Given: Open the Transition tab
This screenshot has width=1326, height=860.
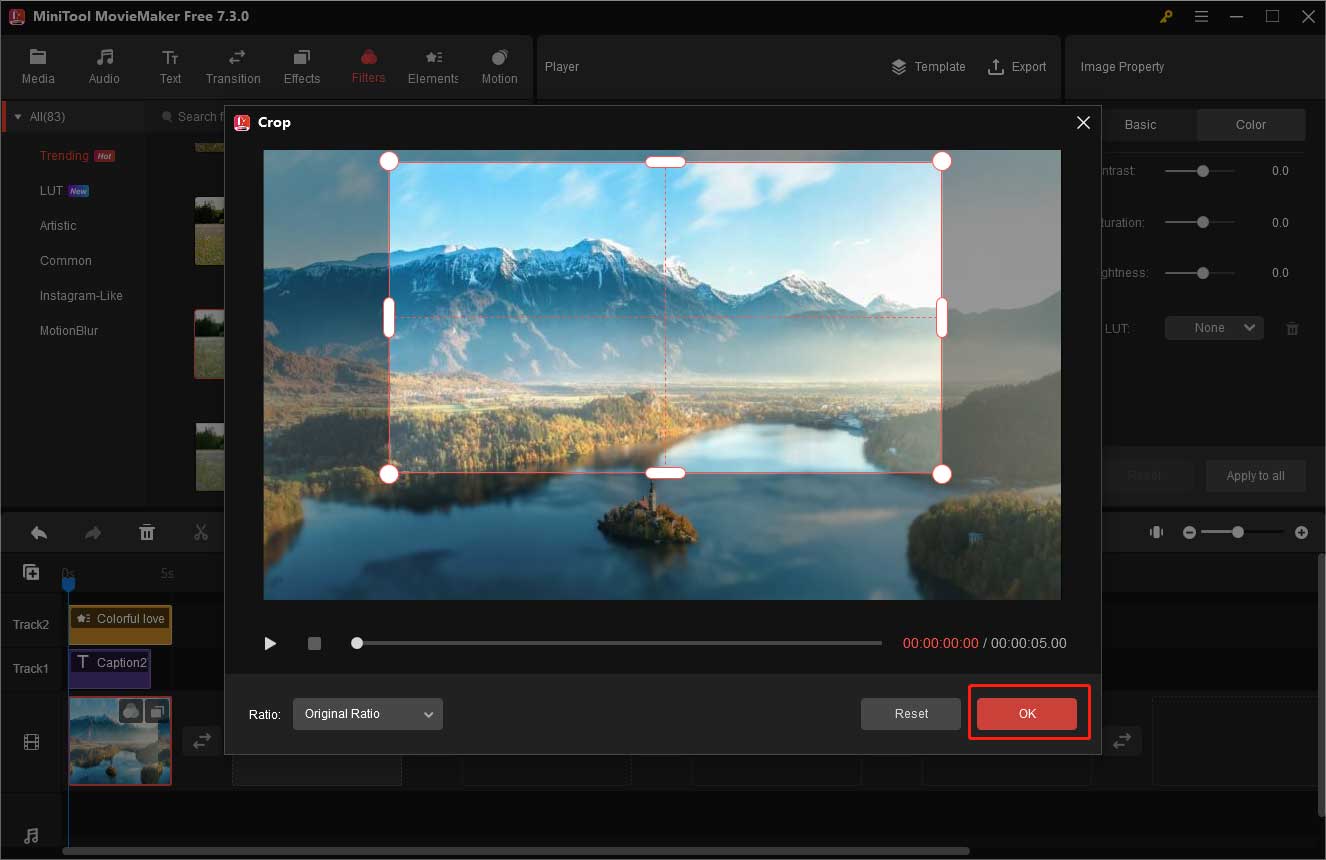Looking at the screenshot, I should [233, 66].
